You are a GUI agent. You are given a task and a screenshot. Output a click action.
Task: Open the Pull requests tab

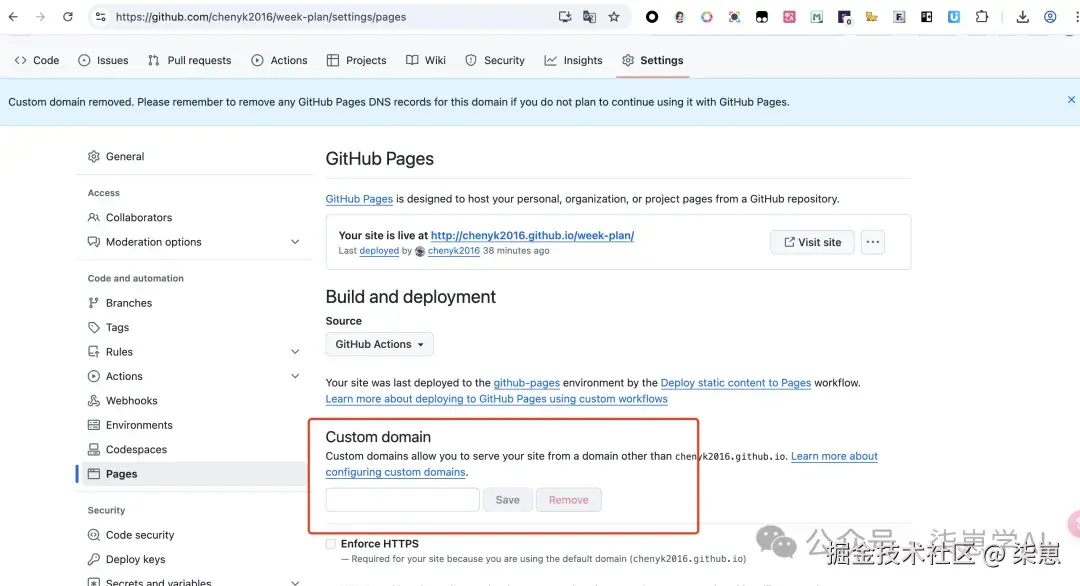tap(189, 60)
